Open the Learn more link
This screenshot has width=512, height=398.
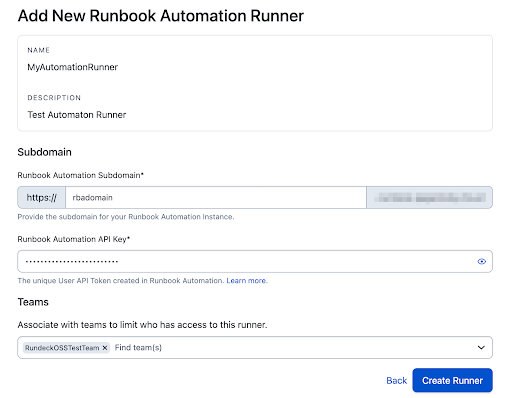[247, 281]
